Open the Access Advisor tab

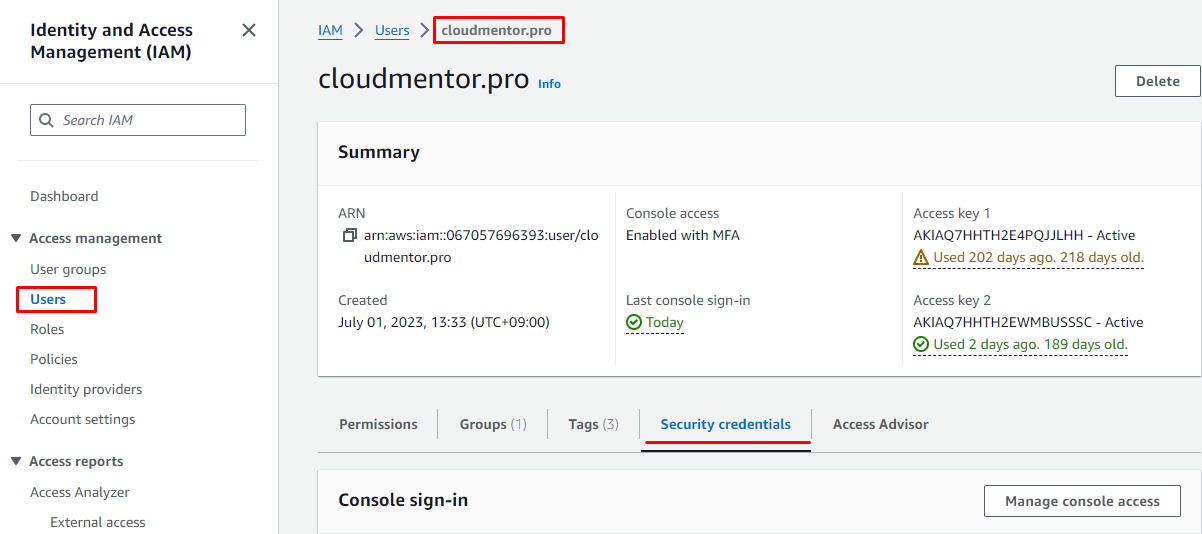pos(880,424)
